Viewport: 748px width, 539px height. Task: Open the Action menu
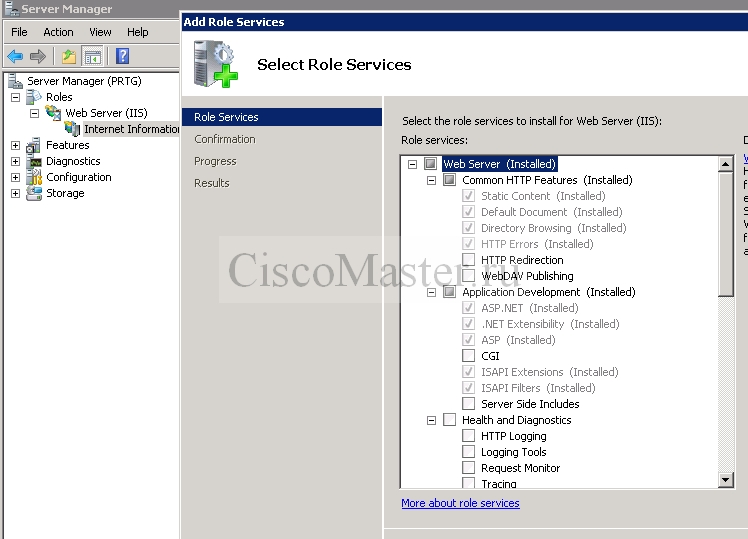click(58, 32)
